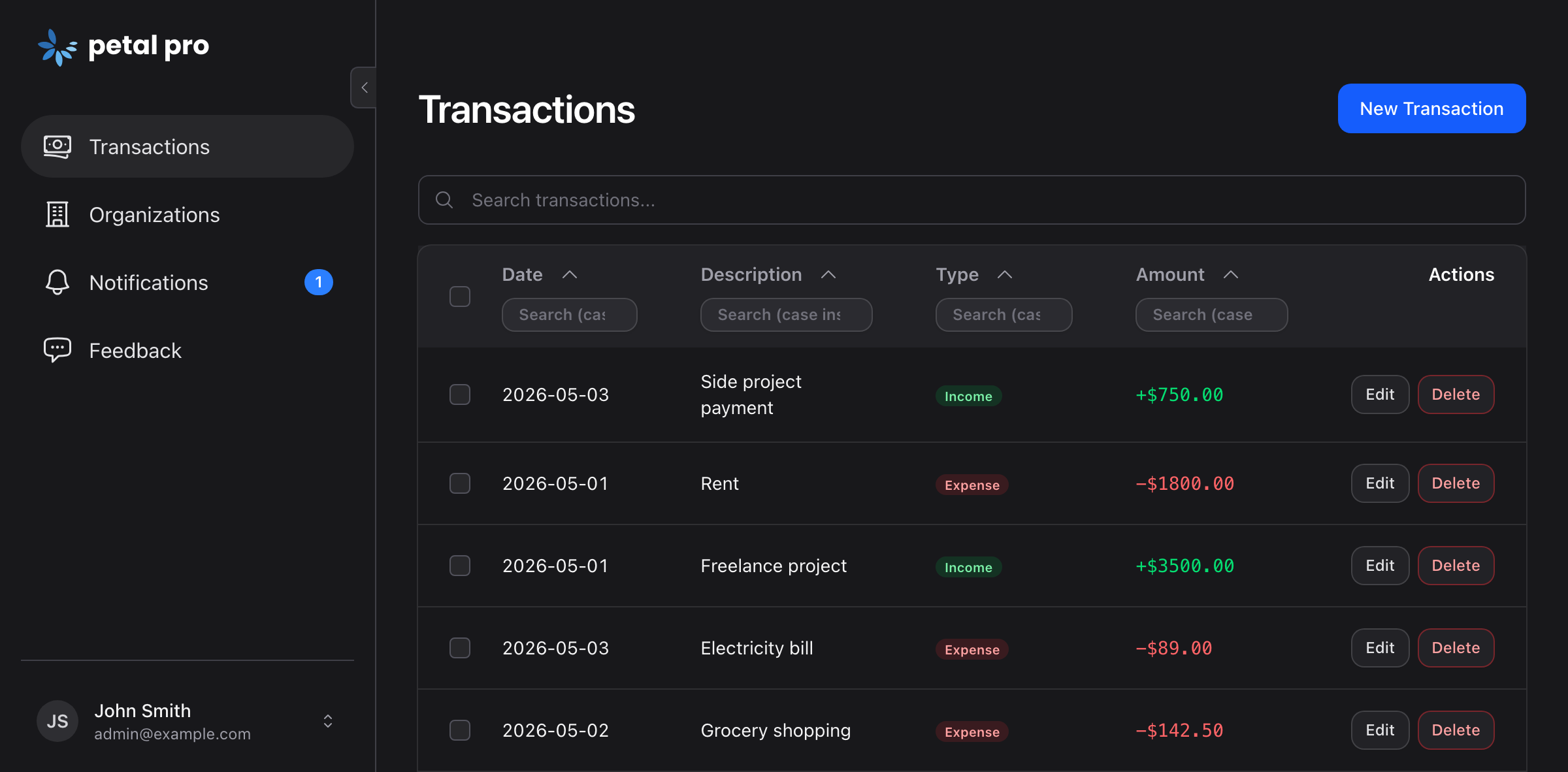Click the Organizations building icon

pyautogui.click(x=57, y=214)
